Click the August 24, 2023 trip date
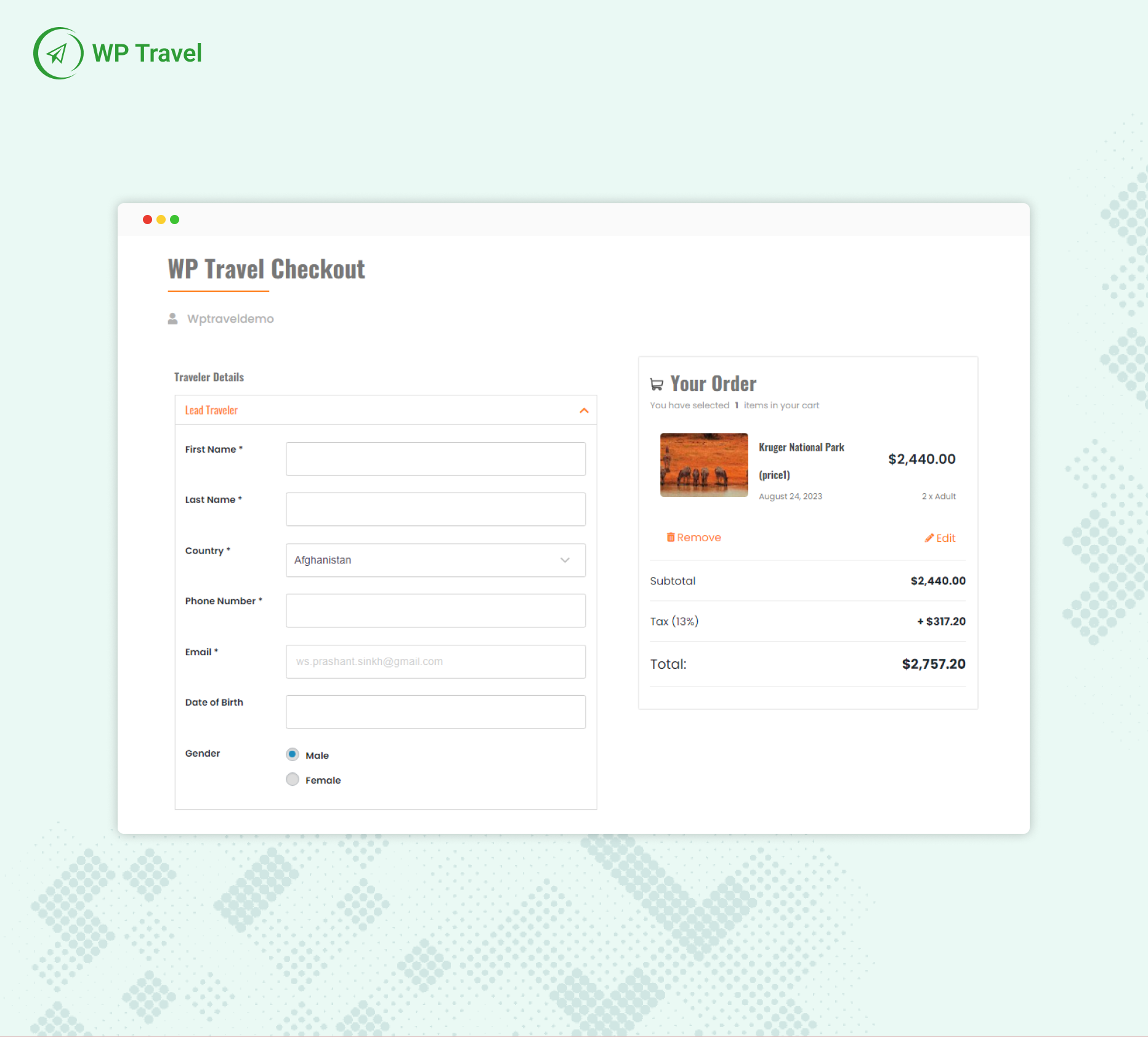 click(x=790, y=496)
